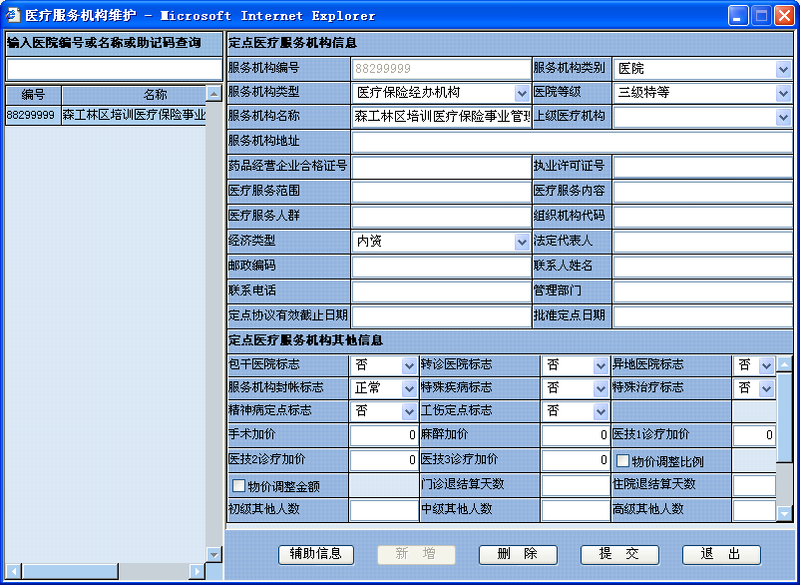Click the hospital list scroll-up arrow
This screenshot has width=800, height=585.
pos(214,93)
